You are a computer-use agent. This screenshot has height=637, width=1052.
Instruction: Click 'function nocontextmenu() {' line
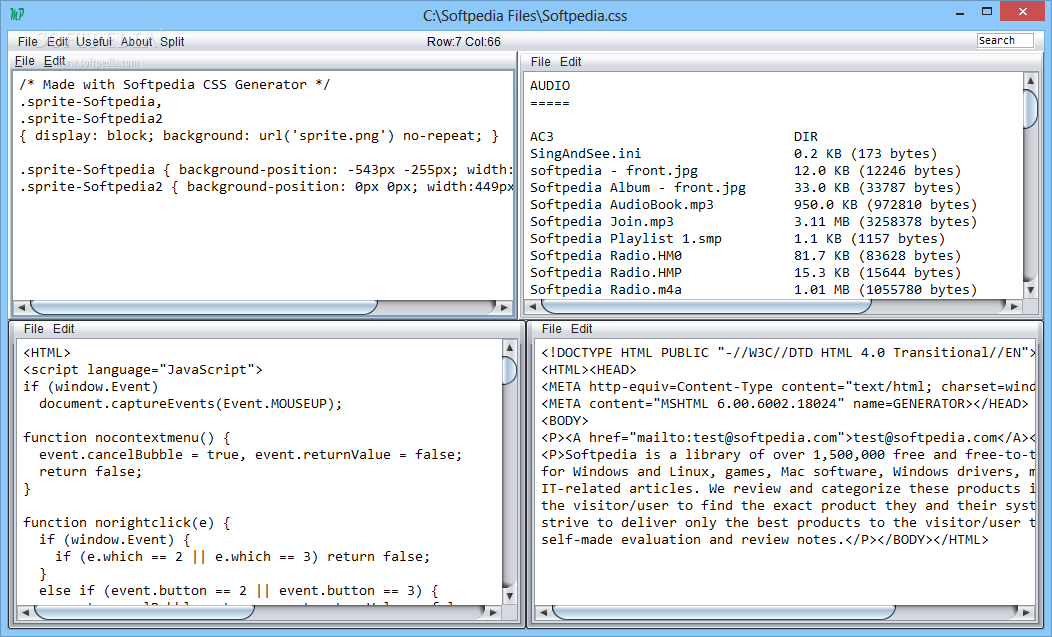click(127, 438)
